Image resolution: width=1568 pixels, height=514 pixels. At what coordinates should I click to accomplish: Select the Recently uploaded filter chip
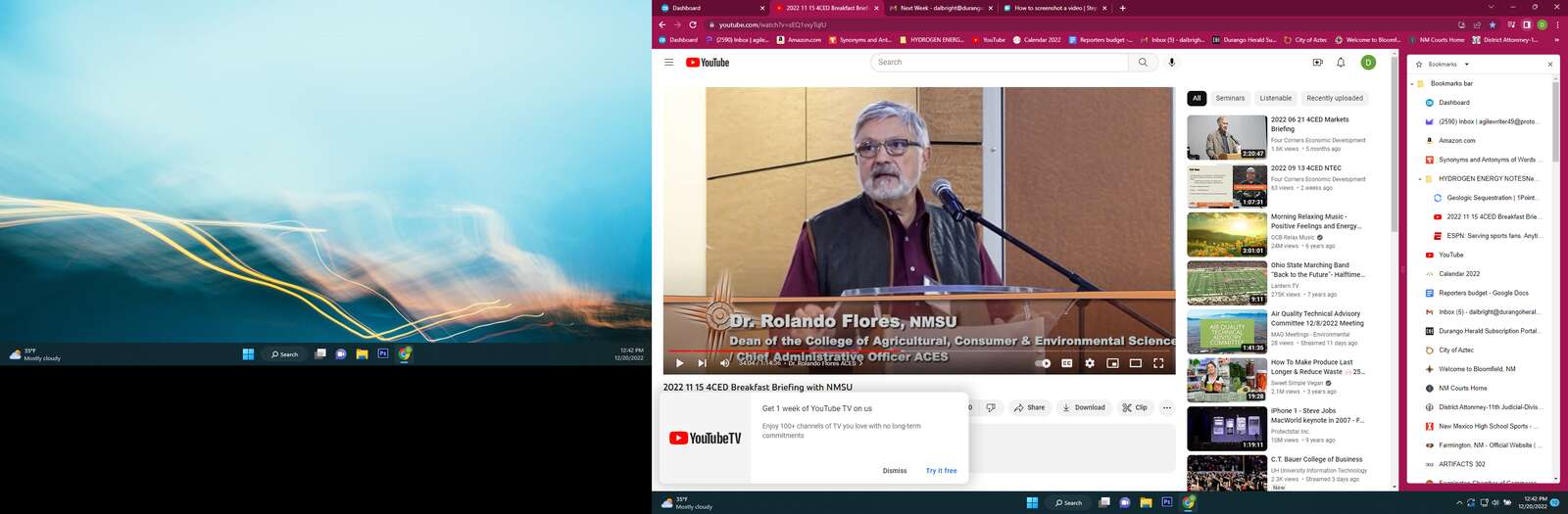coord(1335,98)
